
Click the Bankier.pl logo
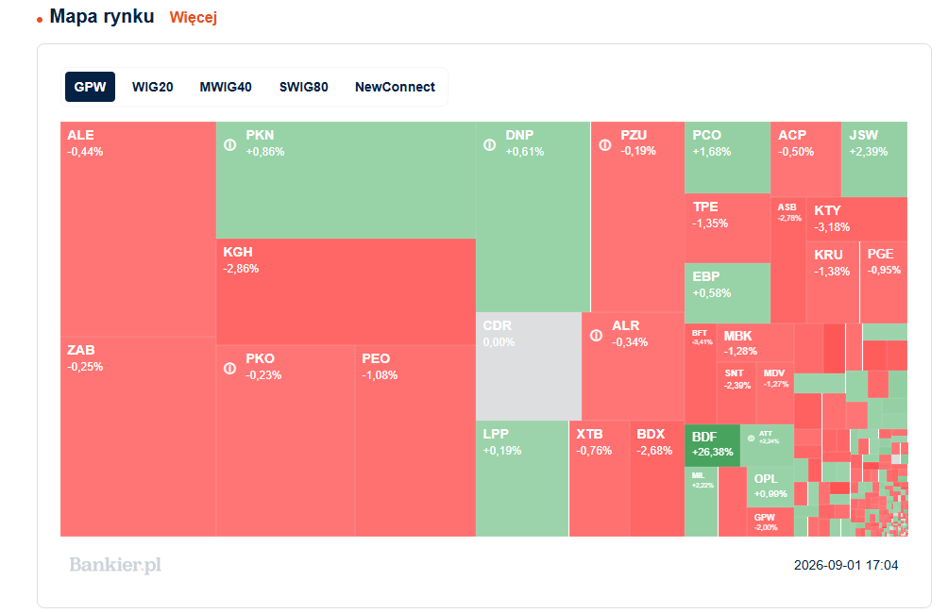(x=115, y=565)
